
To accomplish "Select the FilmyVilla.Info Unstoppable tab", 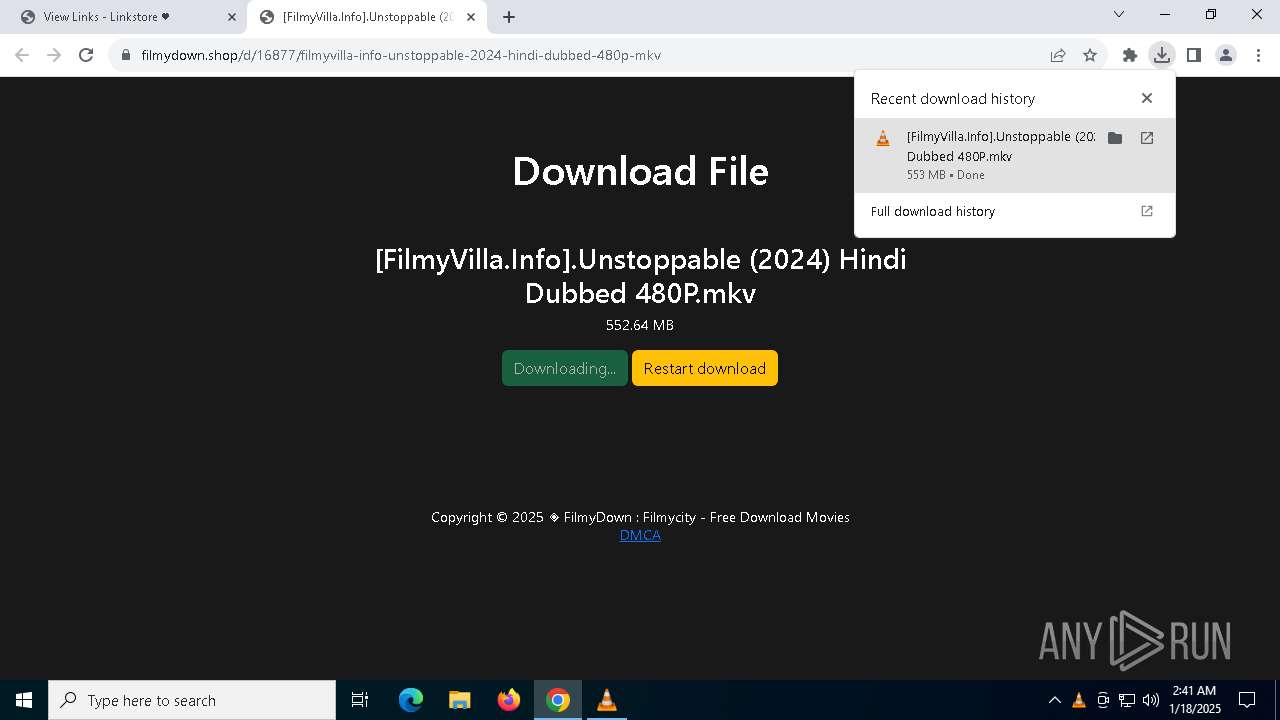I will click(x=365, y=17).
